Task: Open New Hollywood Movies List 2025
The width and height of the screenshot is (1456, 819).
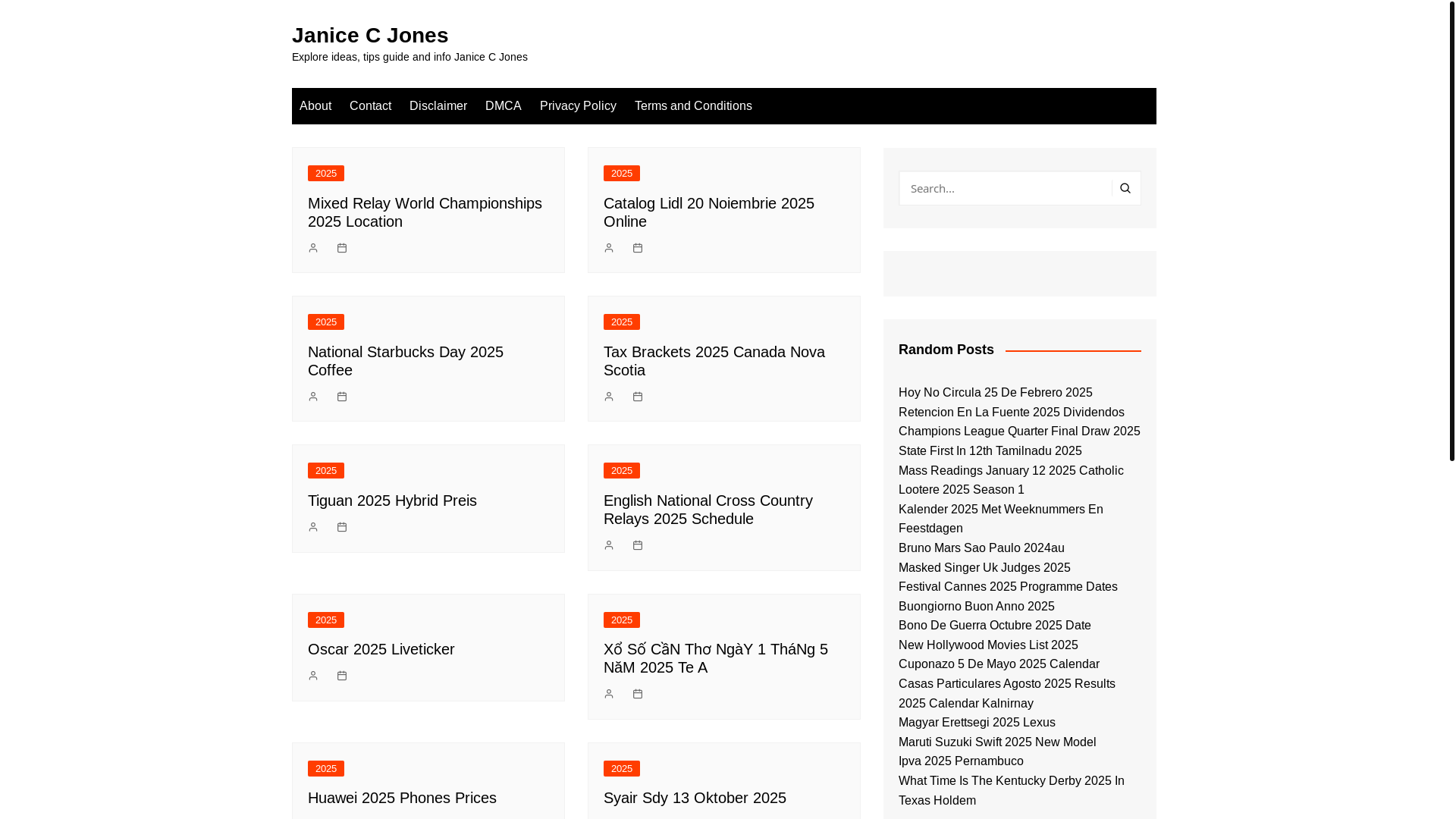Action: click(988, 645)
